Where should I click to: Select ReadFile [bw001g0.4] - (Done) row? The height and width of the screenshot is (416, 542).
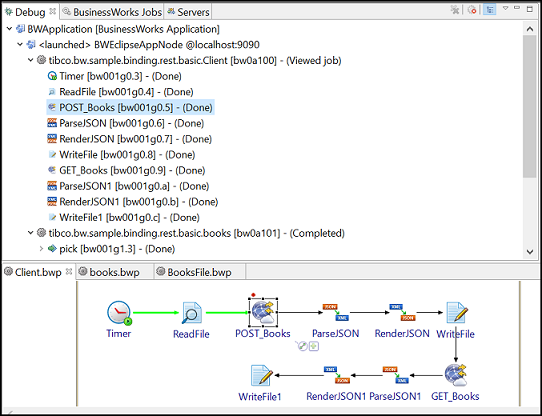pos(120,92)
